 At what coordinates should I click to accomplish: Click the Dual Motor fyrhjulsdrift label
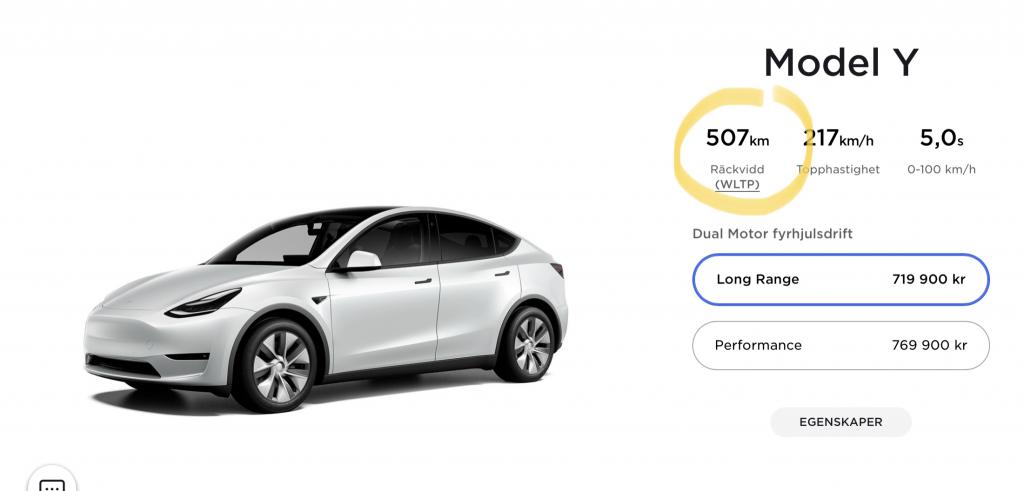(773, 234)
